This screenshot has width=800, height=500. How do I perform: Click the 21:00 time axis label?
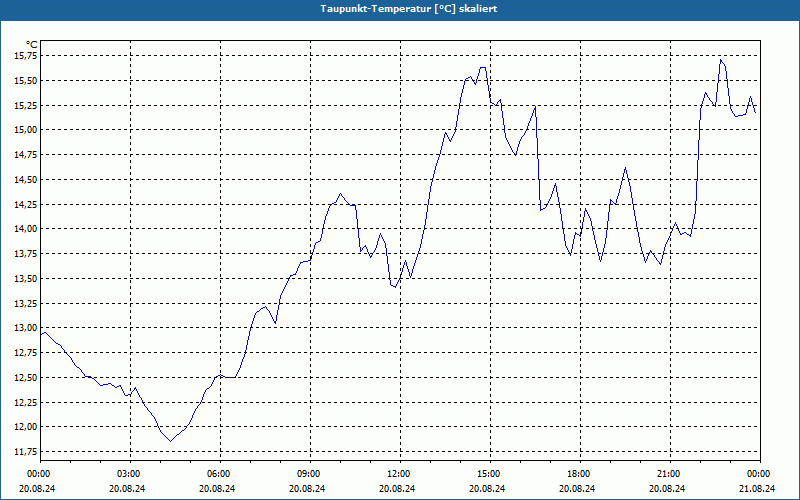pyautogui.click(x=670, y=473)
